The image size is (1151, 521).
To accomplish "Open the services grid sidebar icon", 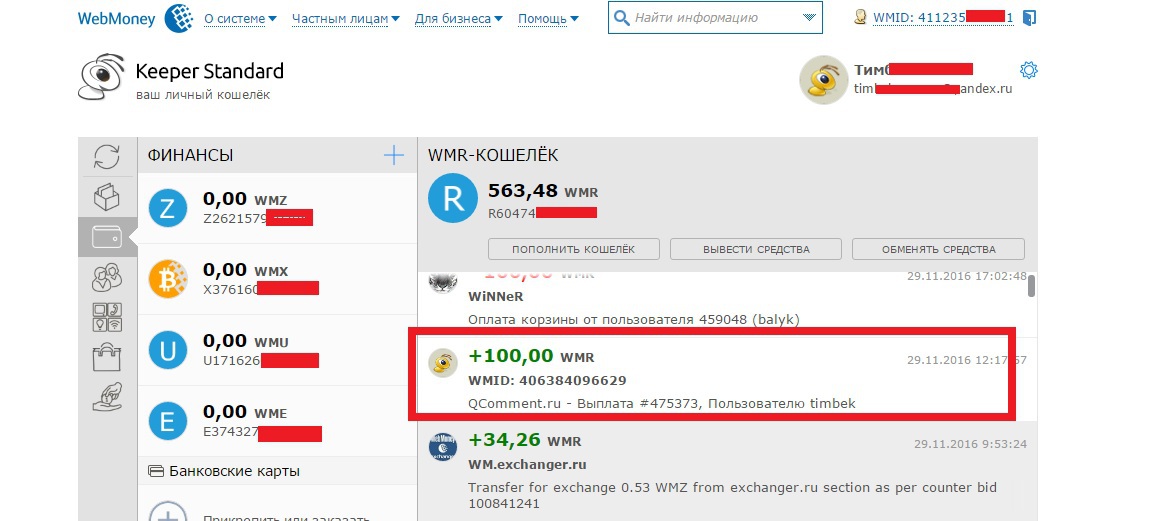I will pos(107,317).
